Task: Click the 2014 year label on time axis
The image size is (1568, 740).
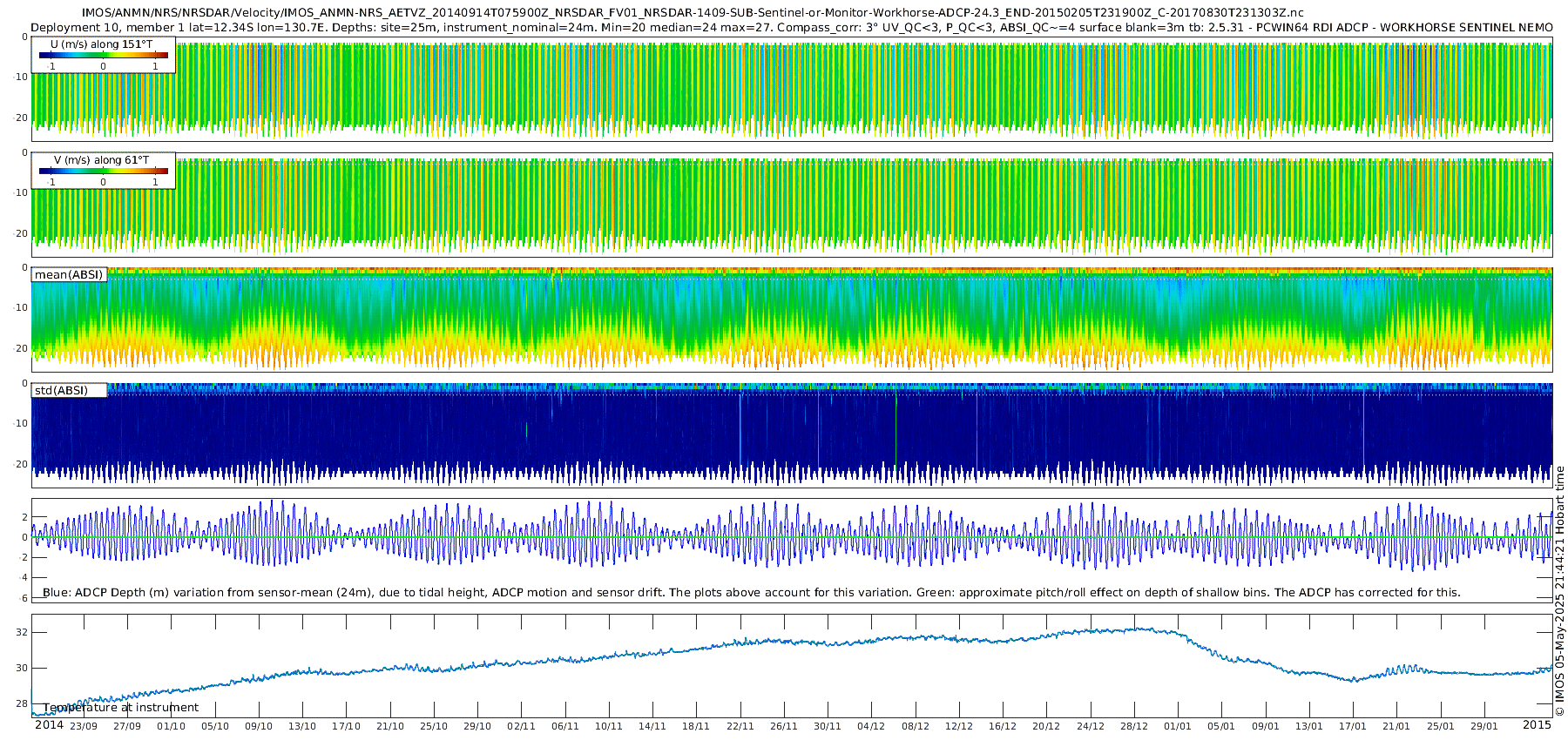Action: [x=49, y=725]
